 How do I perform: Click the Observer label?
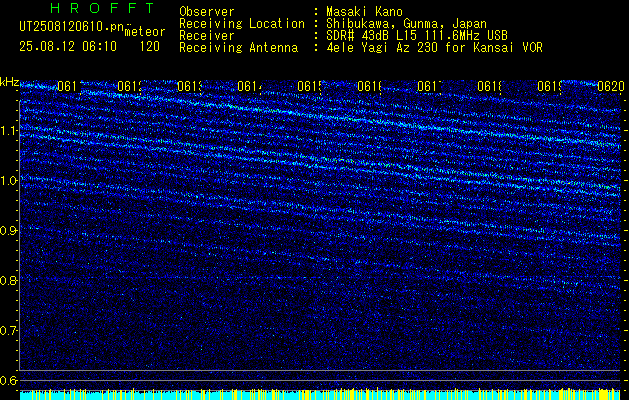click(x=207, y=12)
